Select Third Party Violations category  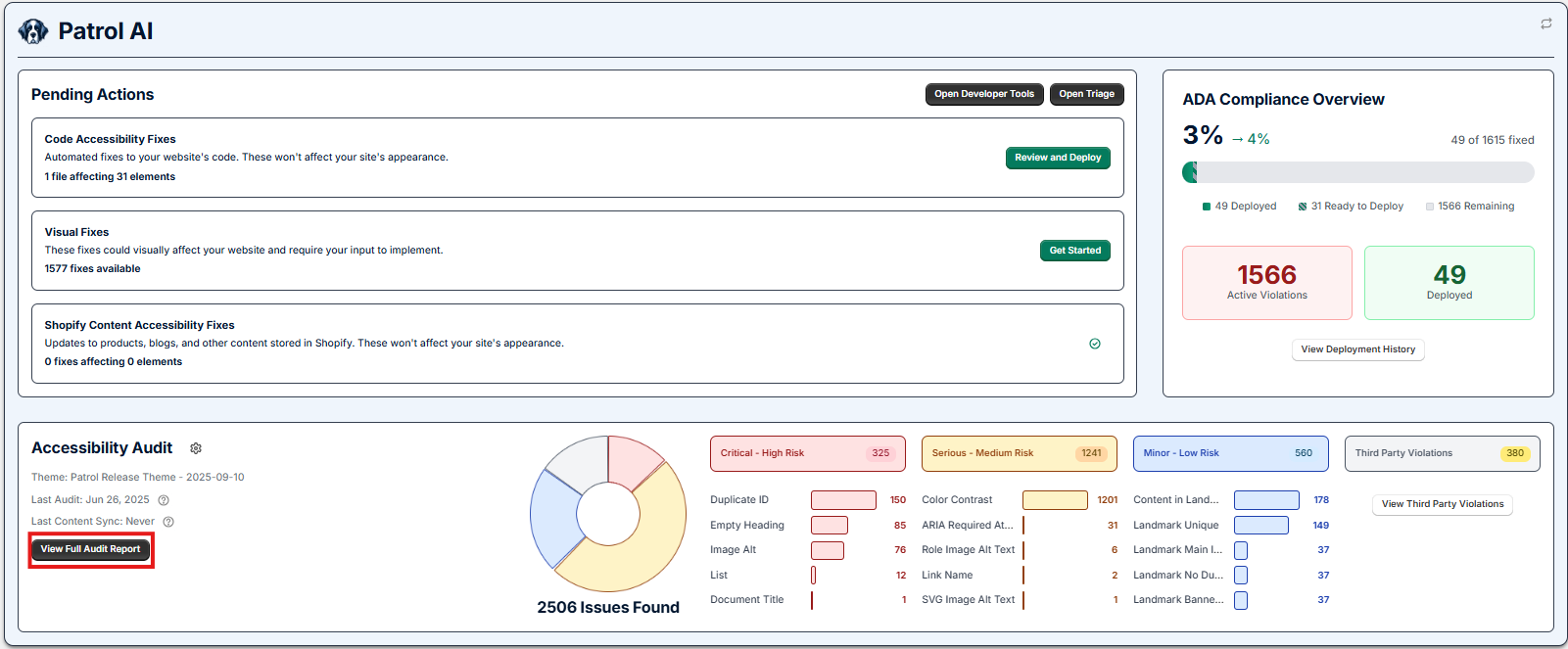point(1443,453)
